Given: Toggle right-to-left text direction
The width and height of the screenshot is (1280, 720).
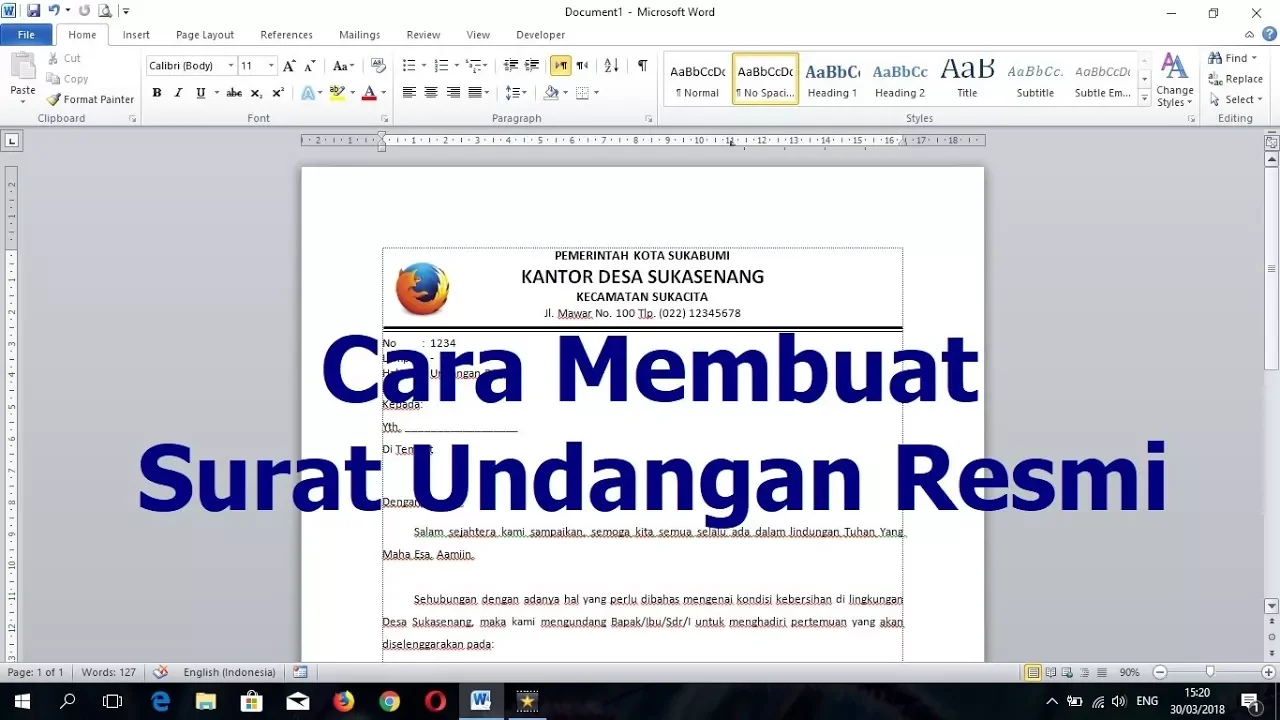Looking at the screenshot, I should click(x=582, y=66).
